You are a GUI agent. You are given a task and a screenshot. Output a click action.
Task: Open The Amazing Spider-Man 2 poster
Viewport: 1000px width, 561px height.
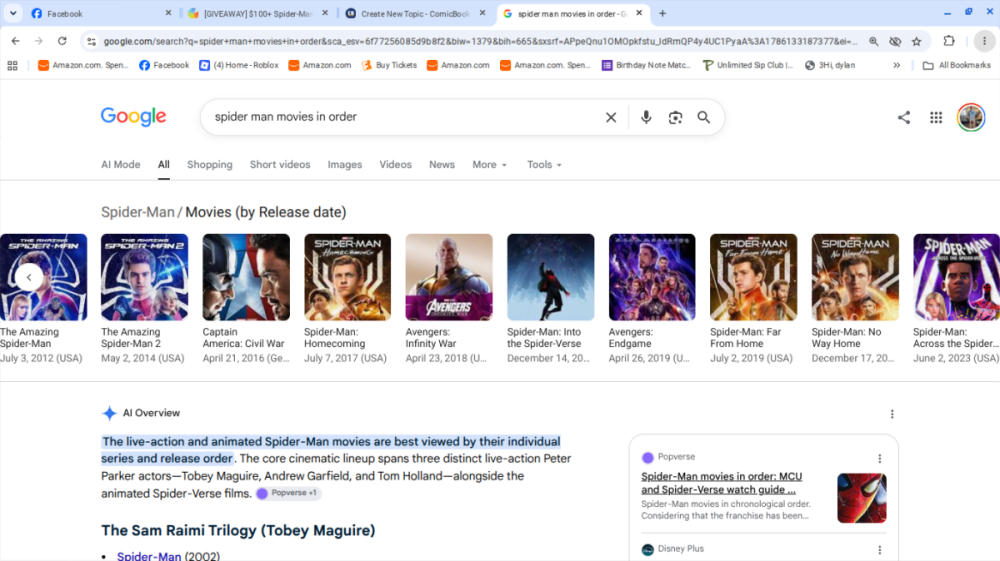[x=144, y=277]
